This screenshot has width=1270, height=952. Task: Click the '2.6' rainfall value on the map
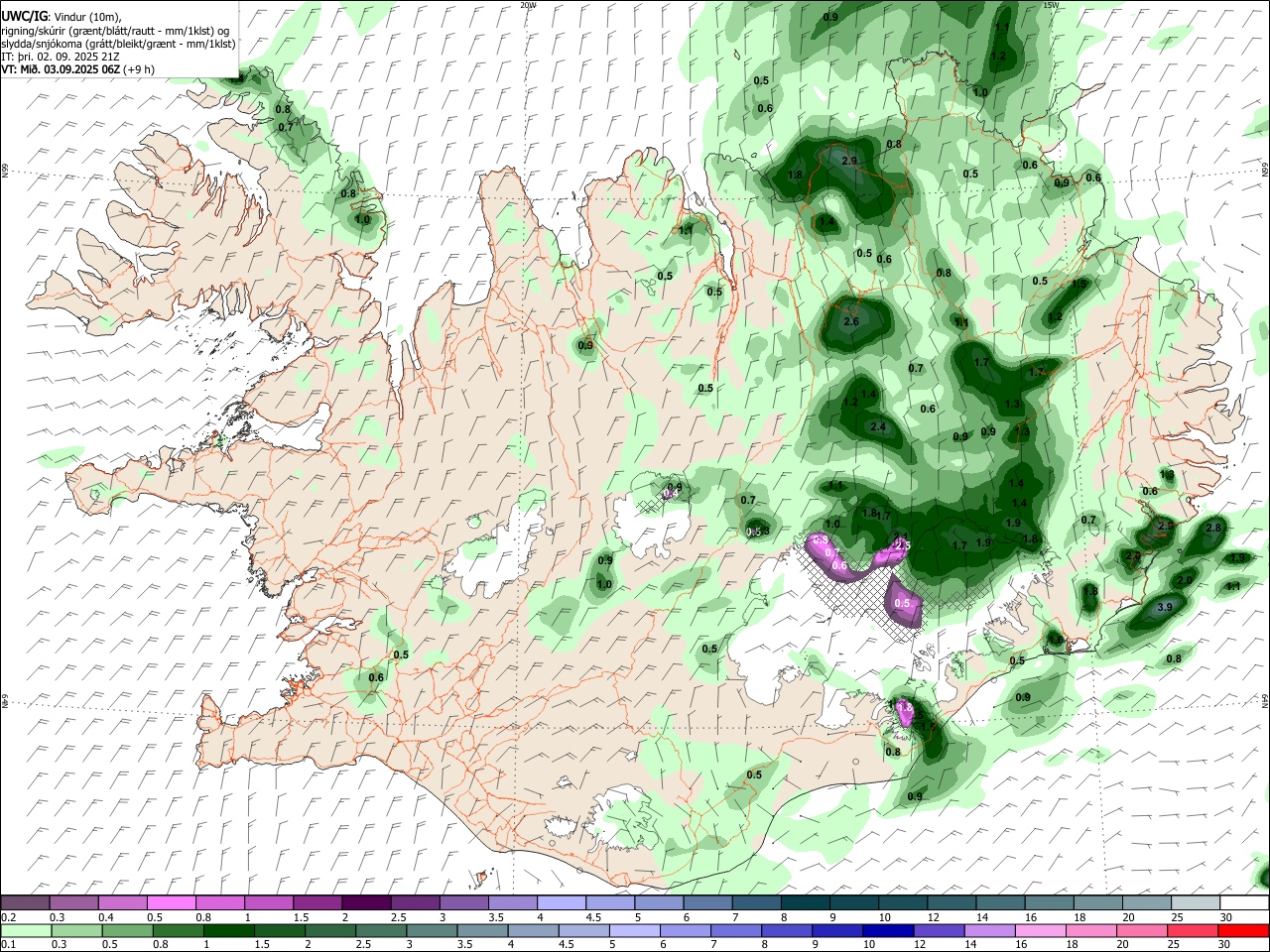pyautogui.click(x=851, y=321)
